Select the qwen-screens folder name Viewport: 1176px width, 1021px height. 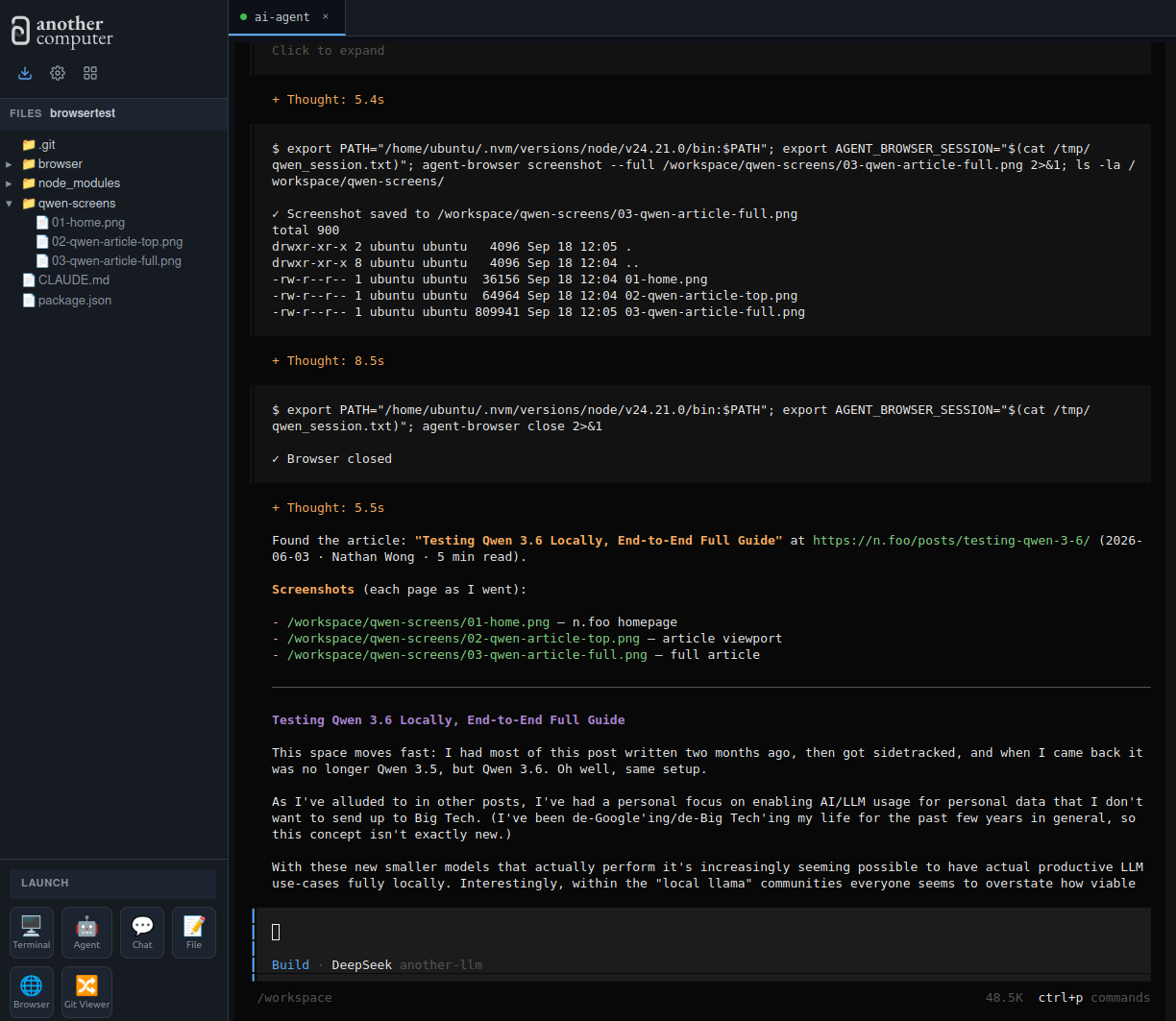point(77,204)
